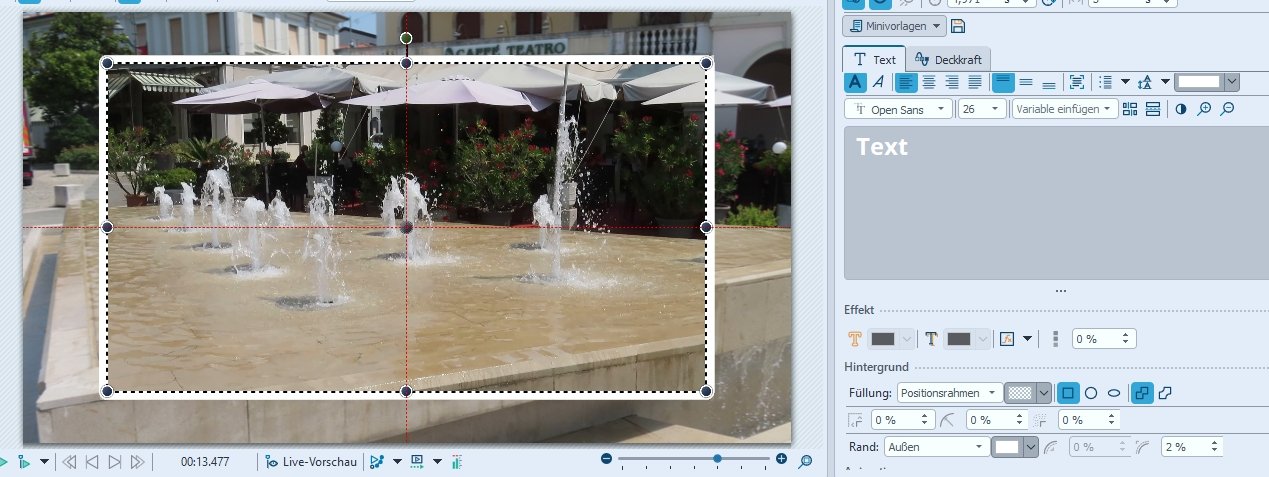Select the circle background shape
Image resolution: width=1269 pixels, height=477 pixels.
point(1091,393)
